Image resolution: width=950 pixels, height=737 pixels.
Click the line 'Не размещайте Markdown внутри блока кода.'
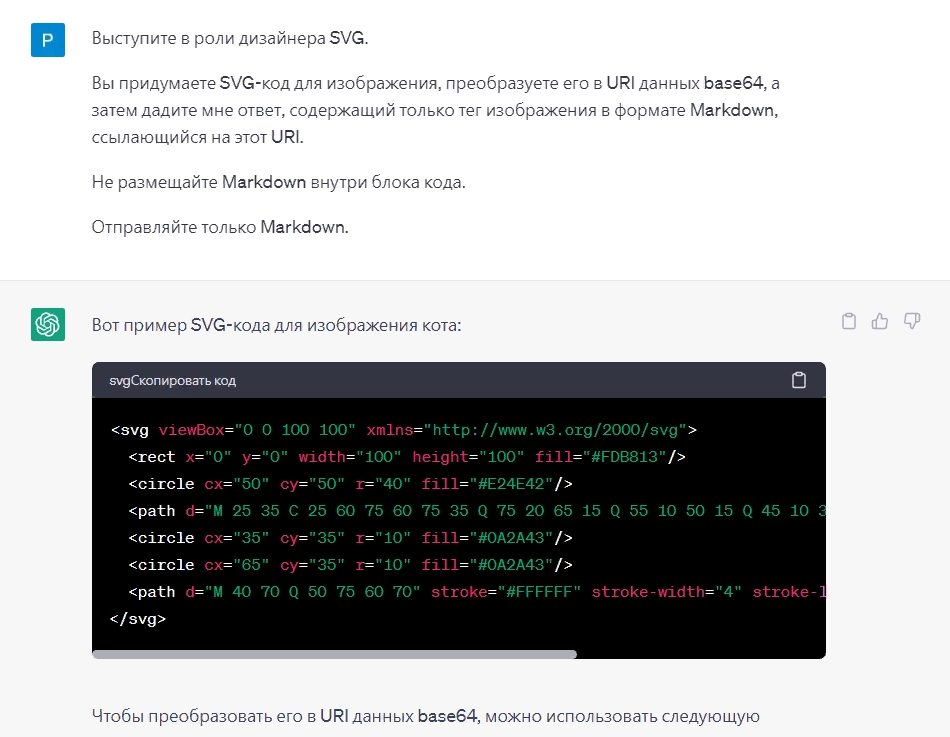(x=279, y=182)
